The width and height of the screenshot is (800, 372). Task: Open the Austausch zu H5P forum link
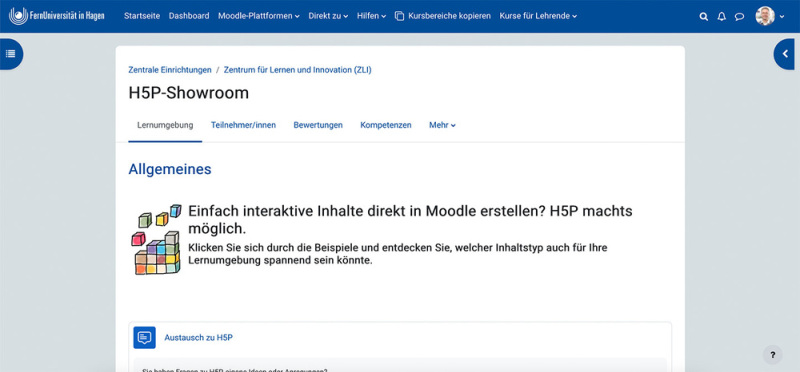coord(198,337)
